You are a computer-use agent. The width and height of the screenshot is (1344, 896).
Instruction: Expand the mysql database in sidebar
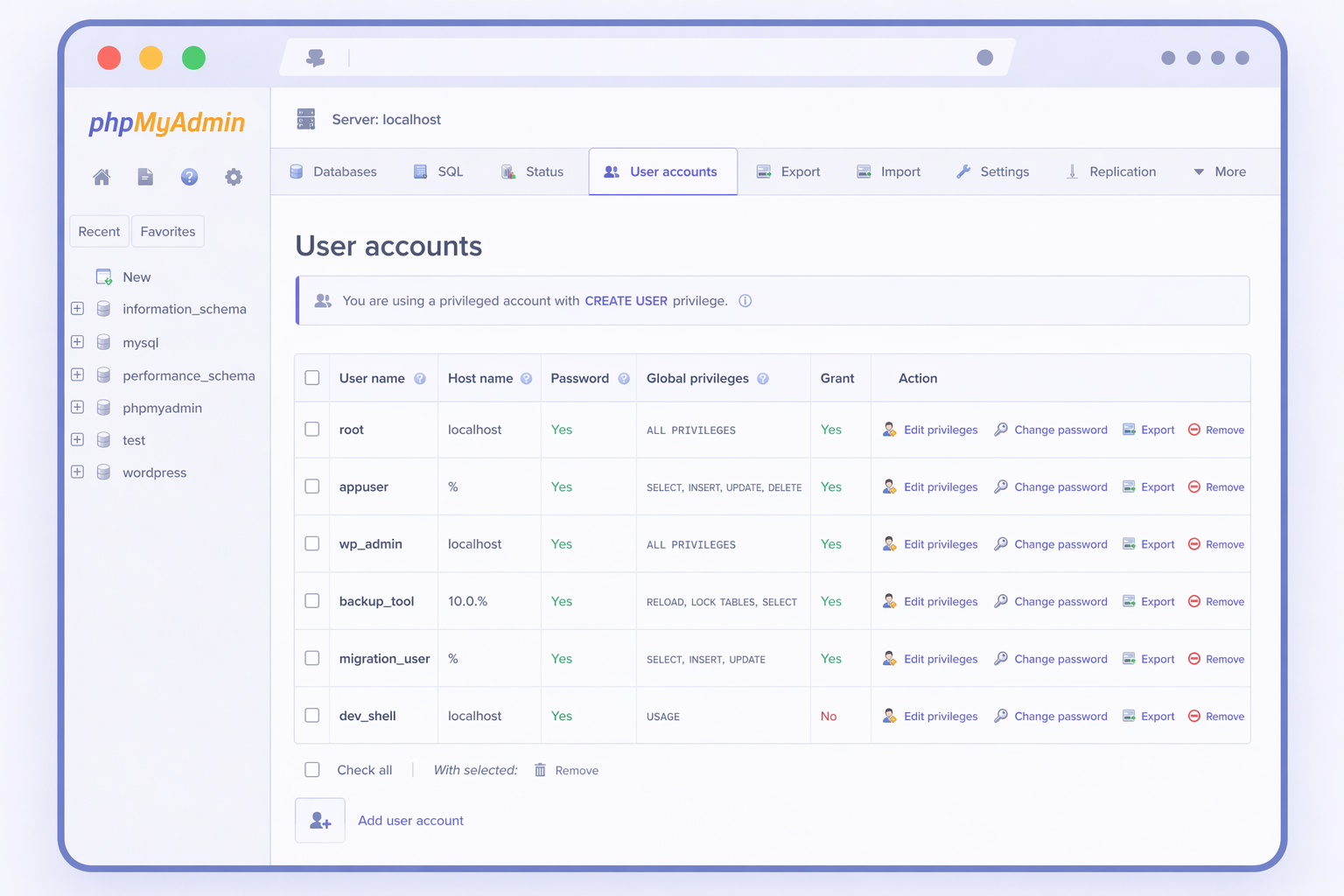[x=78, y=342]
